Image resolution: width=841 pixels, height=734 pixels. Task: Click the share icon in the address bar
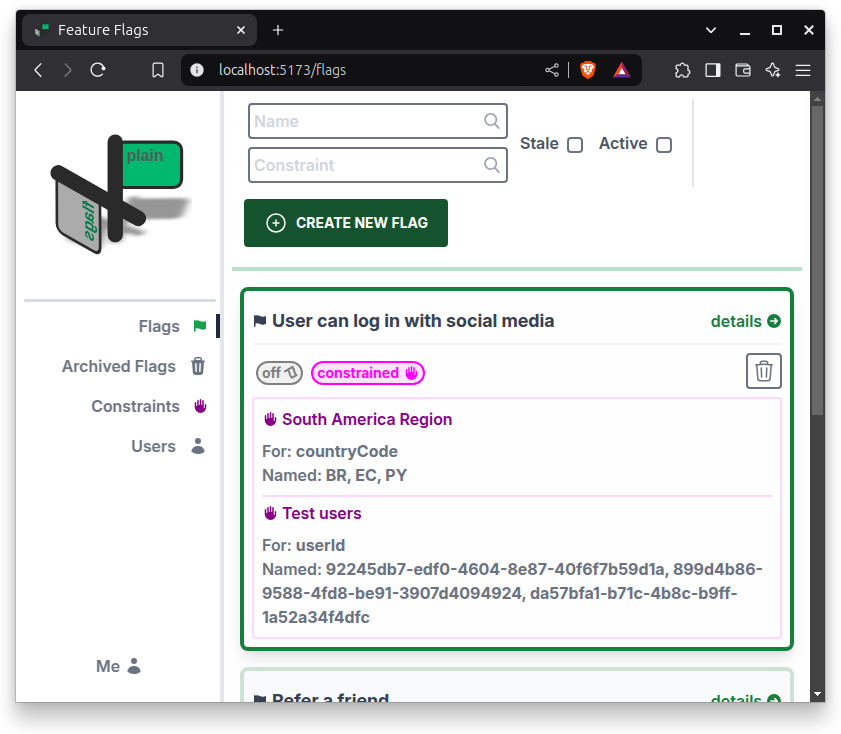pos(552,70)
